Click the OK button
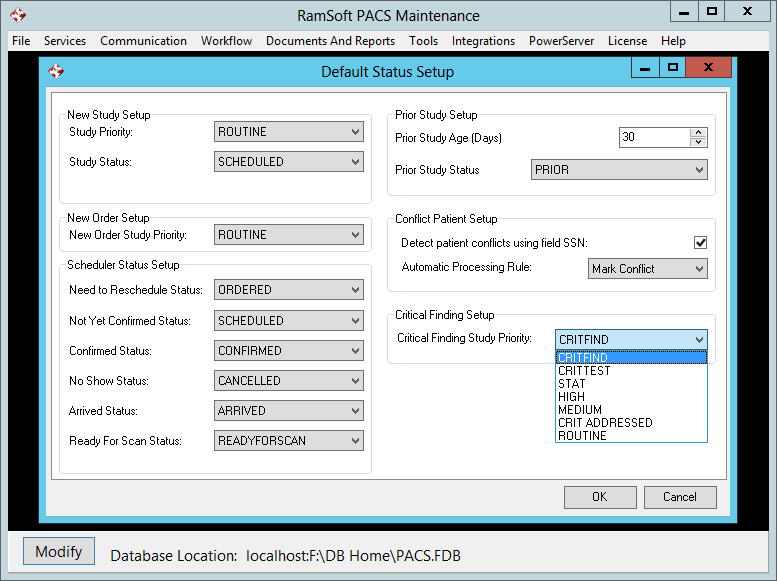Screen dimensions: 777x581 tap(599, 497)
